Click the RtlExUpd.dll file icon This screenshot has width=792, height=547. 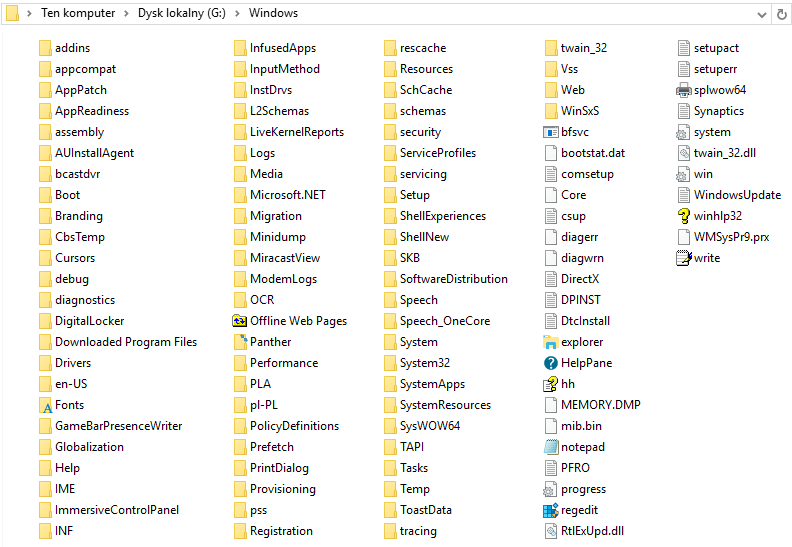(550, 531)
